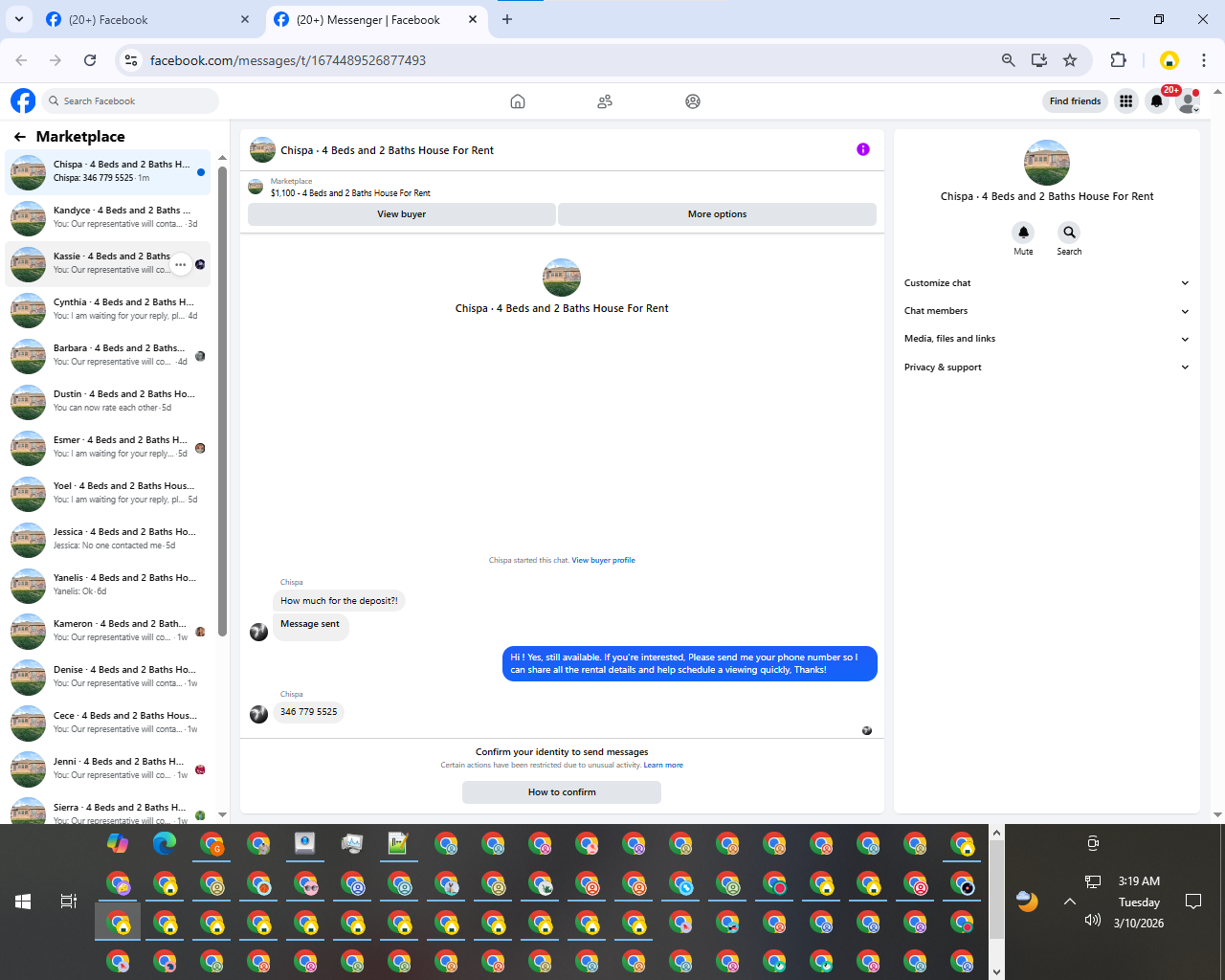Viewport: 1225px width, 980px height.
Task: Open the Jenni chat conversation
Action: tap(107, 768)
